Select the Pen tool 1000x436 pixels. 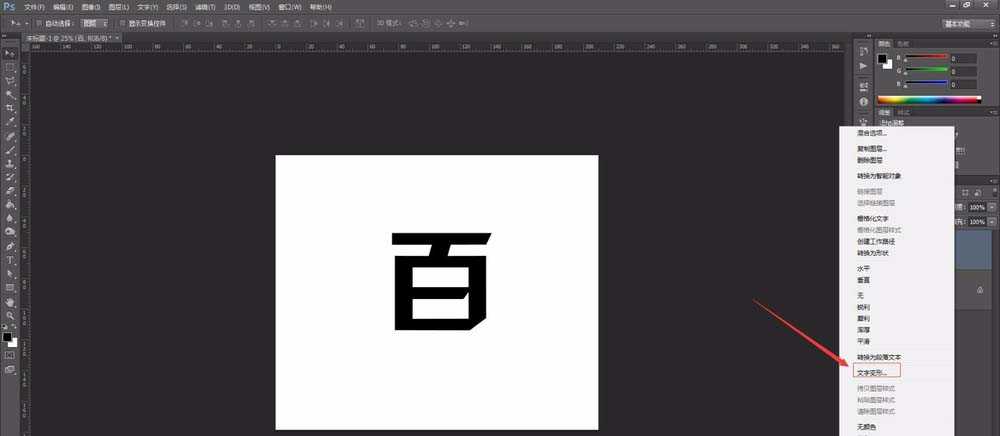(10, 245)
